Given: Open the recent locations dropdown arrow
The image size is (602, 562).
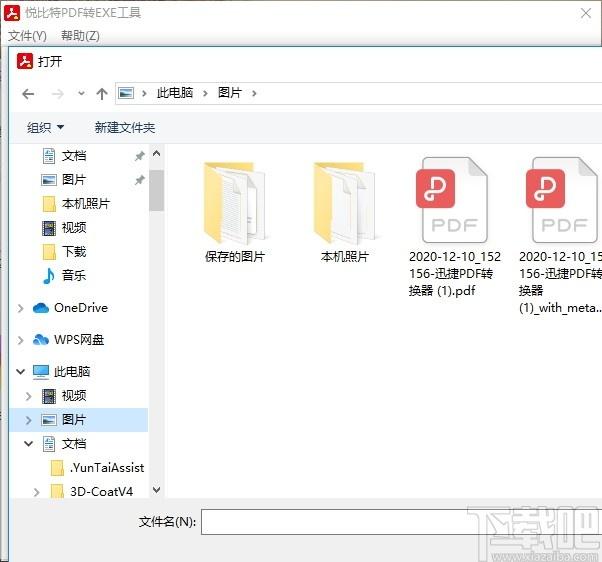Looking at the screenshot, I should tap(81, 94).
